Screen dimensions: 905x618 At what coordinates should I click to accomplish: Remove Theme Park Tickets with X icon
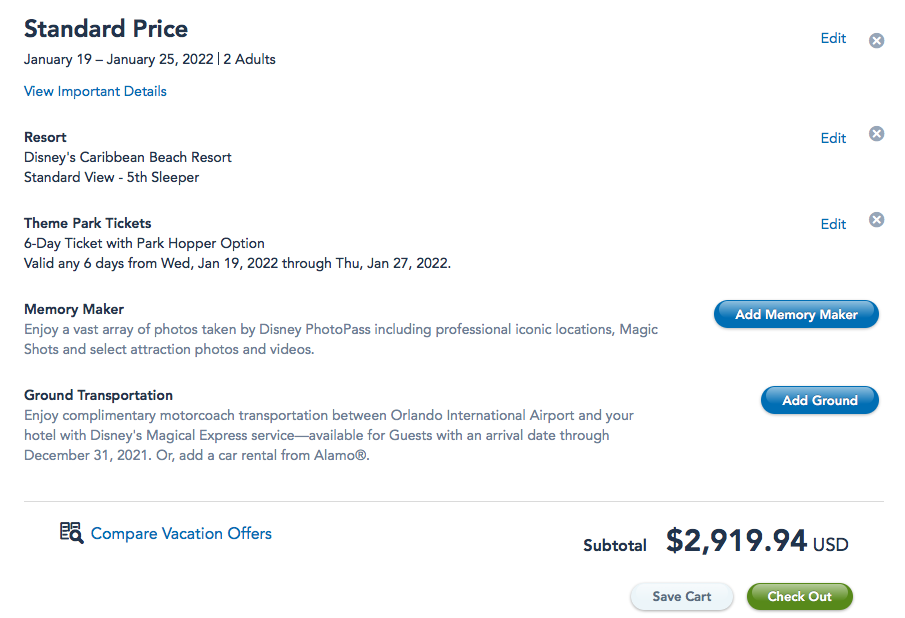[876, 220]
